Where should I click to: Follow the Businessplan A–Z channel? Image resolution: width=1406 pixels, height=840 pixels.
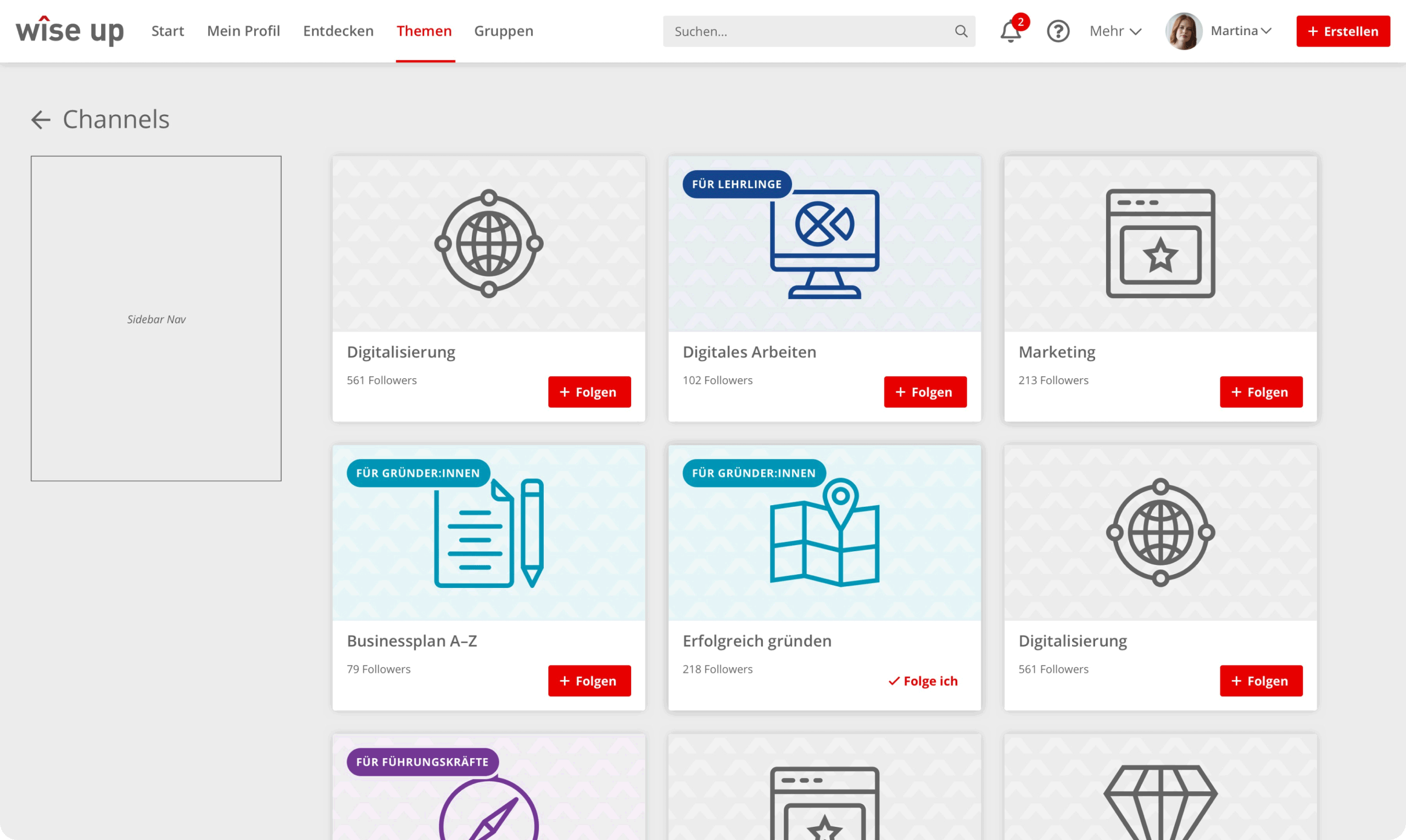pos(589,680)
